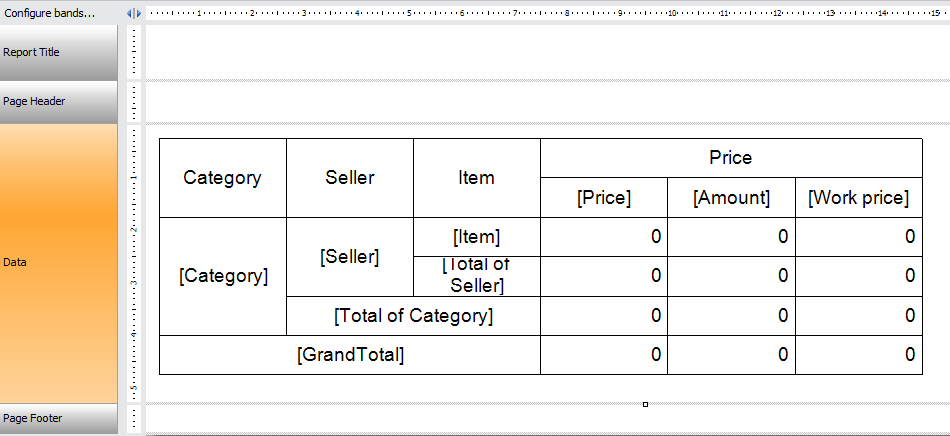
Task: Click the [Total of Seller] cell
Action: click(x=476, y=276)
